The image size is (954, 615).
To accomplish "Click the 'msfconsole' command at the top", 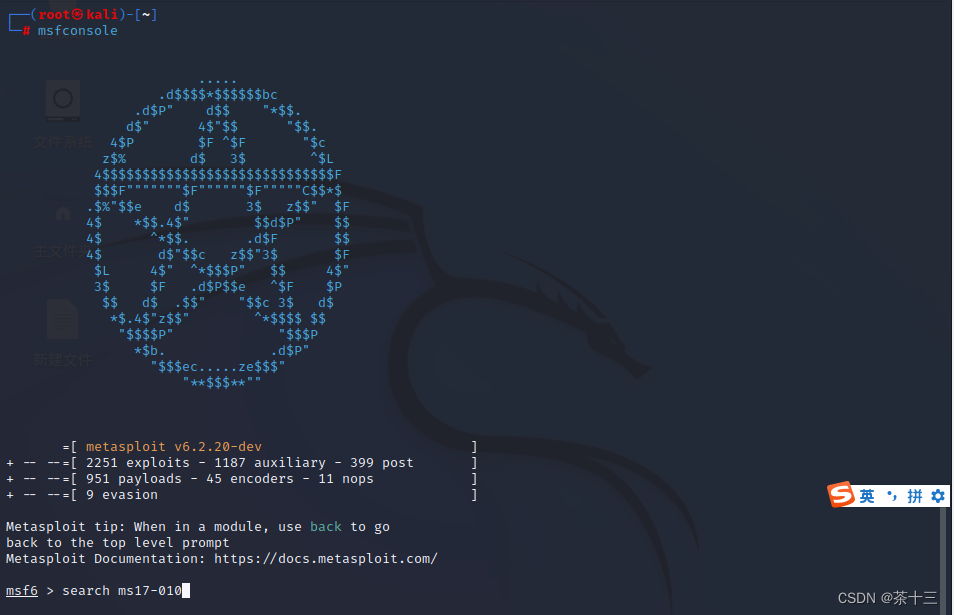I will (77, 30).
